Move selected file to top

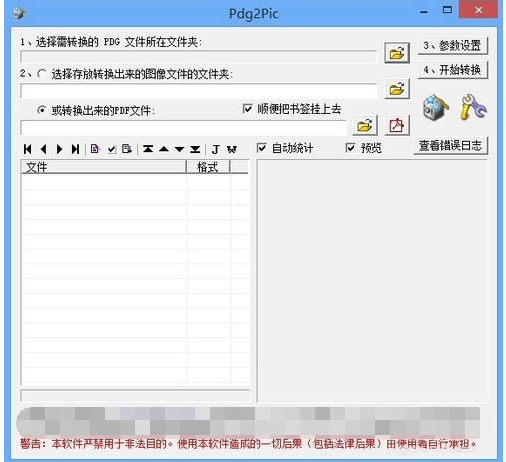point(148,149)
